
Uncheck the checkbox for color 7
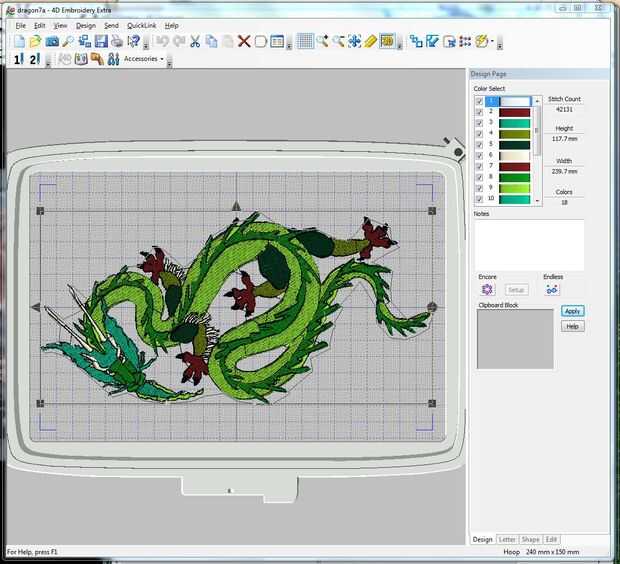pyautogui.click(x=479, y=167)
